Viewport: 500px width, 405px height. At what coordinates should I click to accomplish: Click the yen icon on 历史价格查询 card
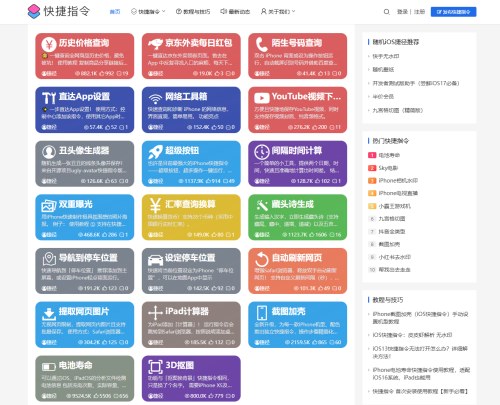(x=49, y=44)
